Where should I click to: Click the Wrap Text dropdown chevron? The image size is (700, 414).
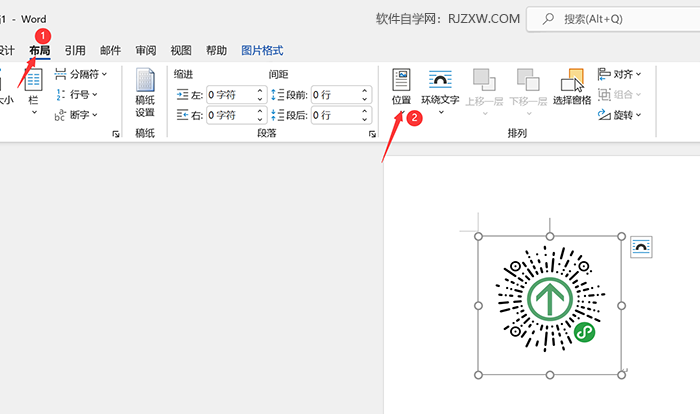[441, 112]
